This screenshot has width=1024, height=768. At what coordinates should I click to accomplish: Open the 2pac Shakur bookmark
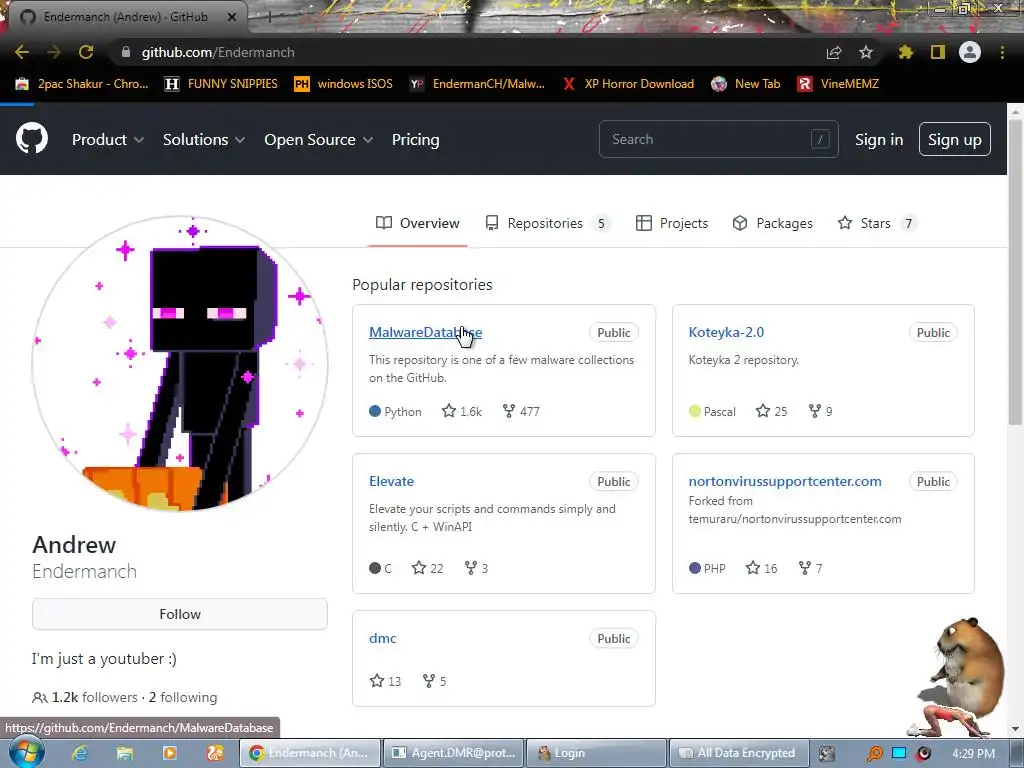pos(82,84)
